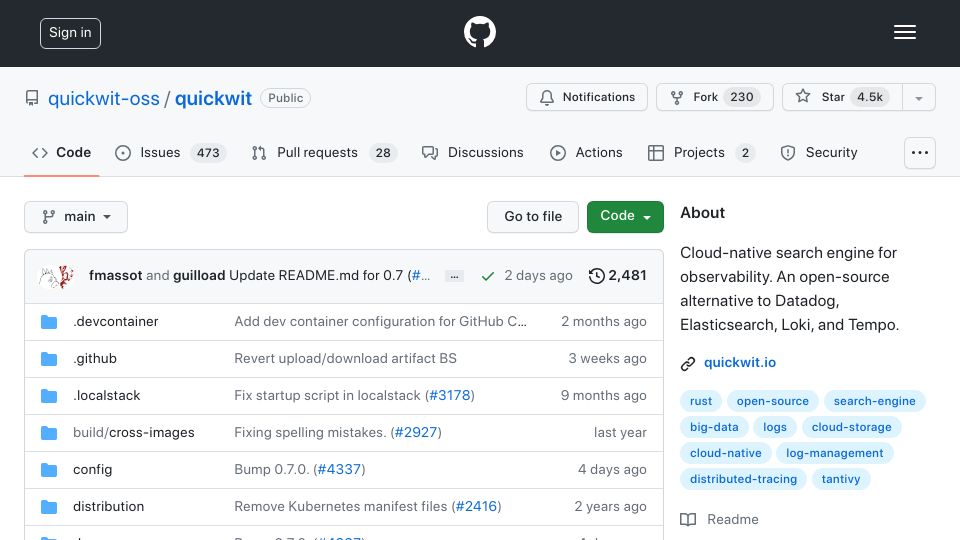The image size is (960, 540).
Task: Select the big-data topic tag
Action: (x=714, y=427)
